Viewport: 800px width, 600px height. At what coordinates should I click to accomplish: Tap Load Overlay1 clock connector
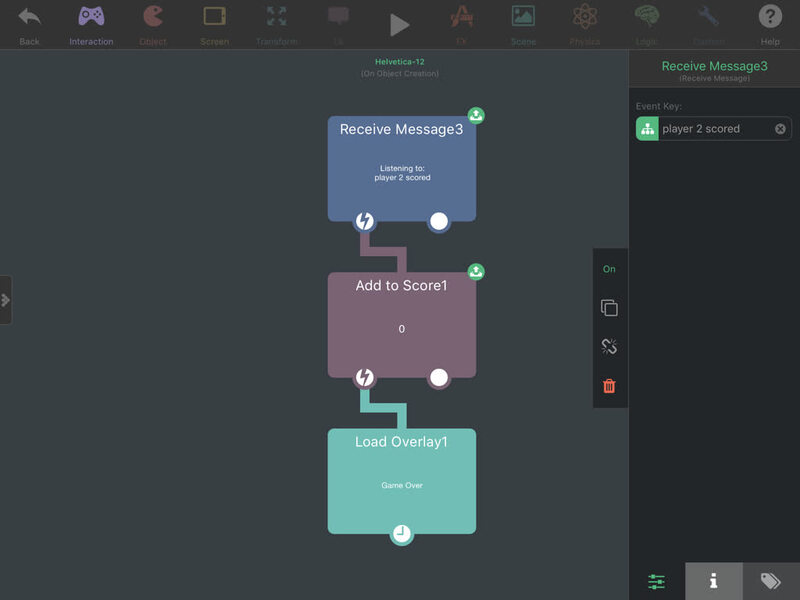point(402,534)
